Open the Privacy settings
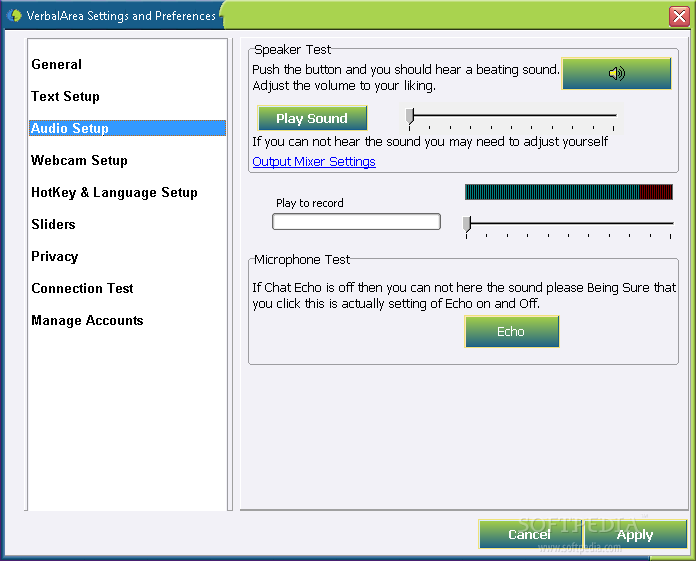 [x=55, y=257]
